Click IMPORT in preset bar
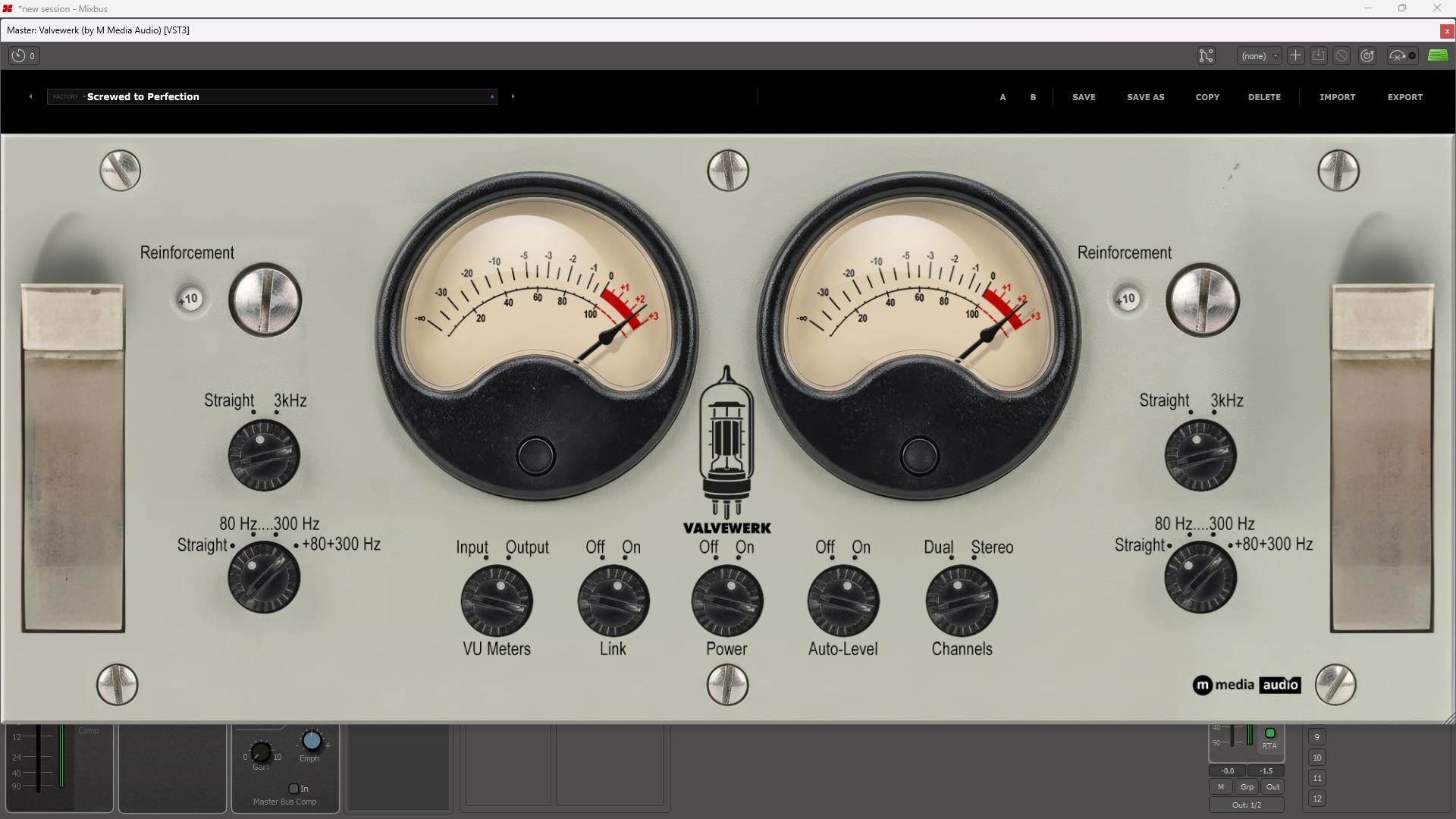Image resolution: width=1456 pixels, height=819 pixels. (1338, 97)
